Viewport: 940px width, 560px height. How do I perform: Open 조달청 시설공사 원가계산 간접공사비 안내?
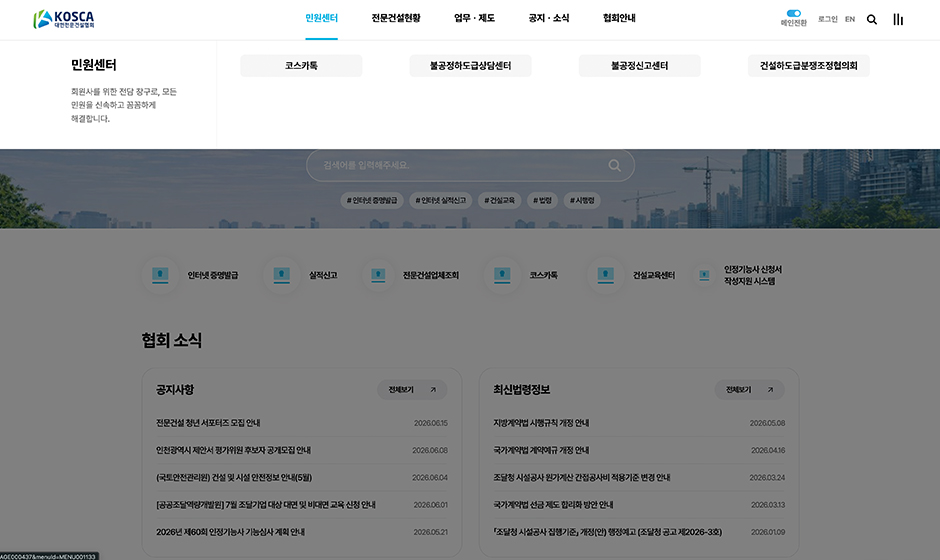click(x=582, y=478)
